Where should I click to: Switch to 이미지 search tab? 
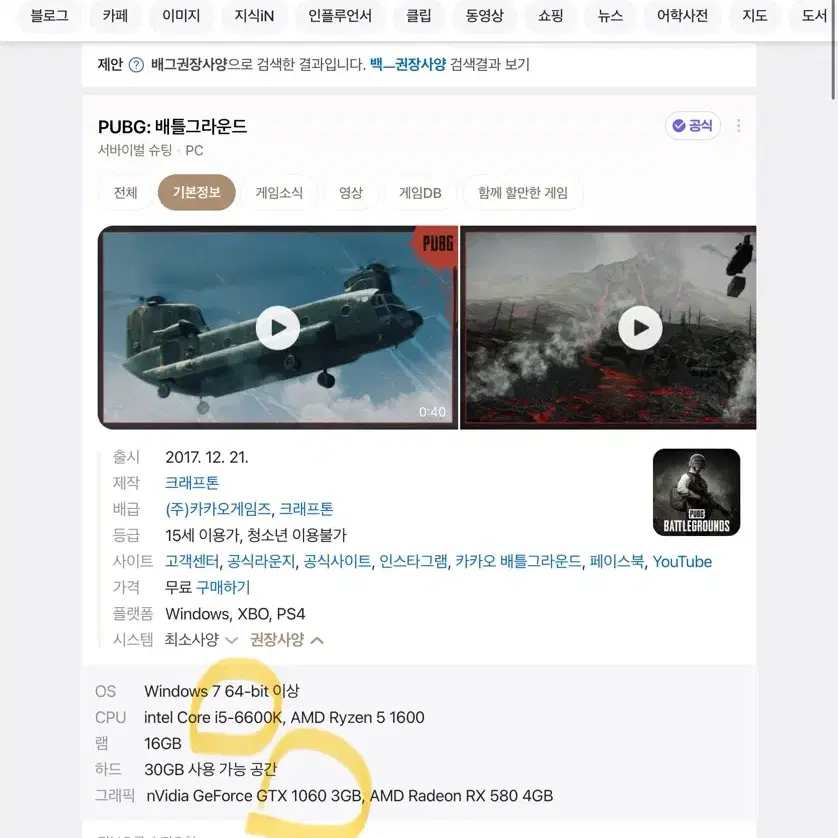(x=181, y=16)
